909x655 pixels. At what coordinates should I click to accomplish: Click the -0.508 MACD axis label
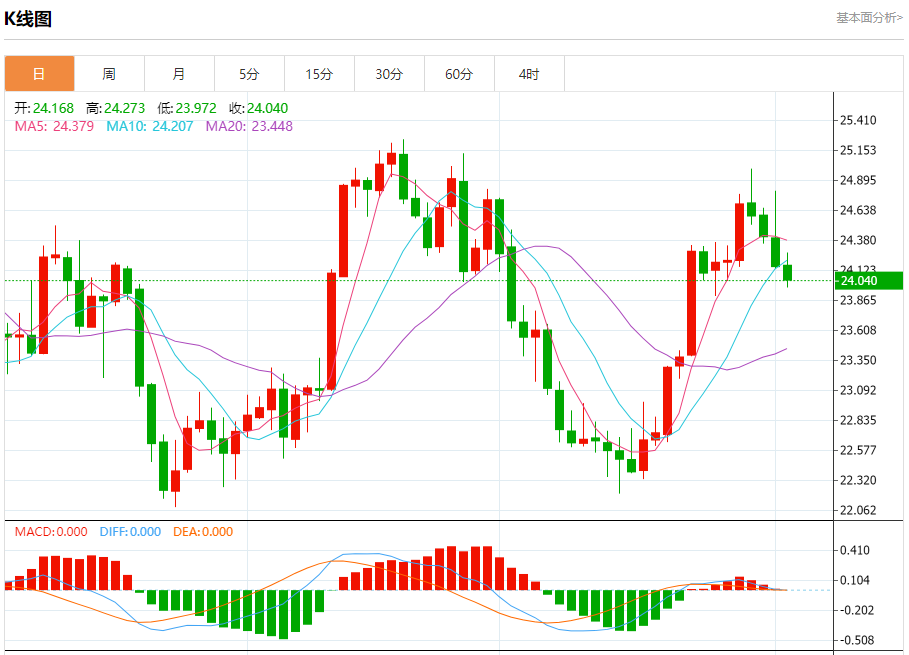(x=855, y=641)
